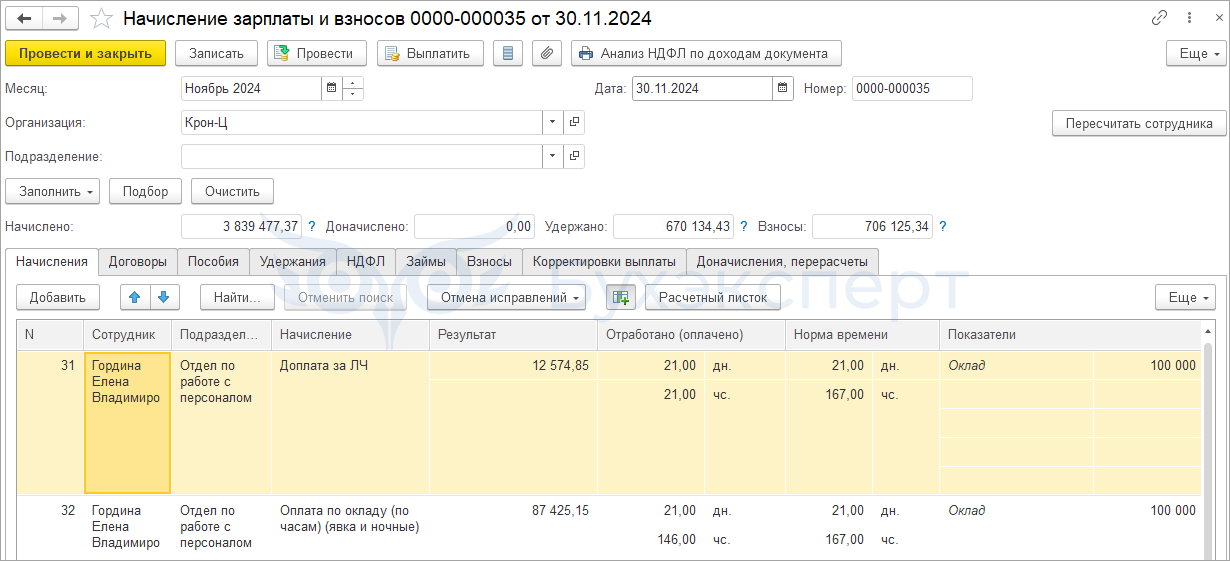Image resolution: width=1230 pixels, height=561 pixels.
Task: Add document to favorites star
Action: pos(101,18)
